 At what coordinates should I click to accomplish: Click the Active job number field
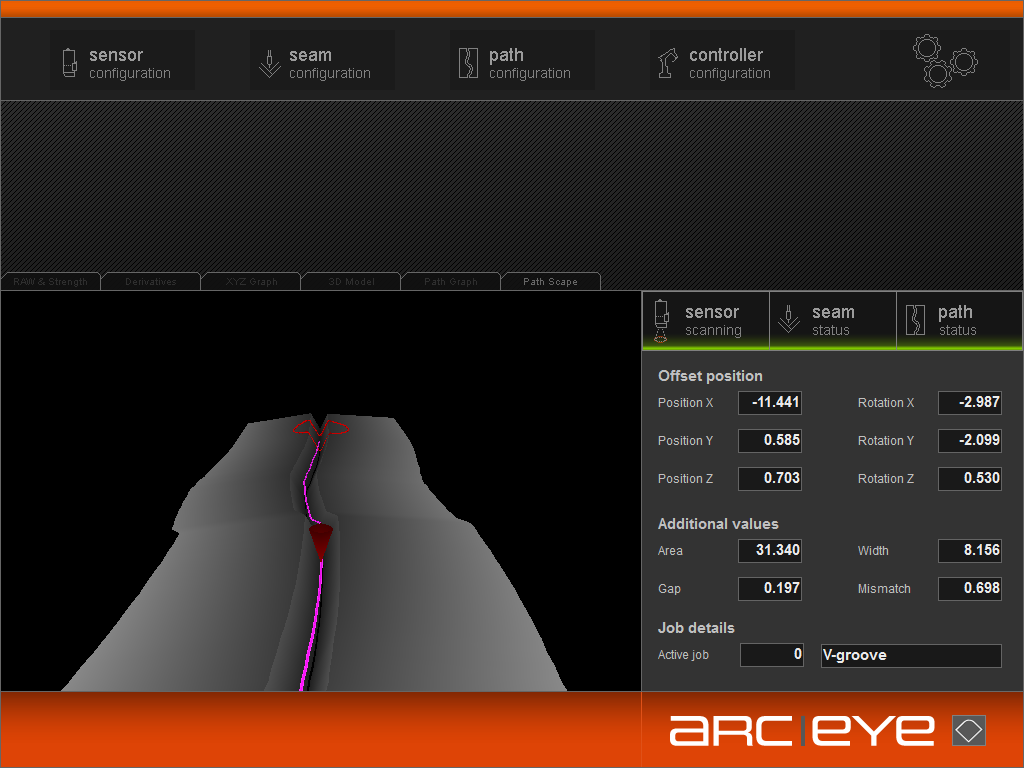coord(771,655)
